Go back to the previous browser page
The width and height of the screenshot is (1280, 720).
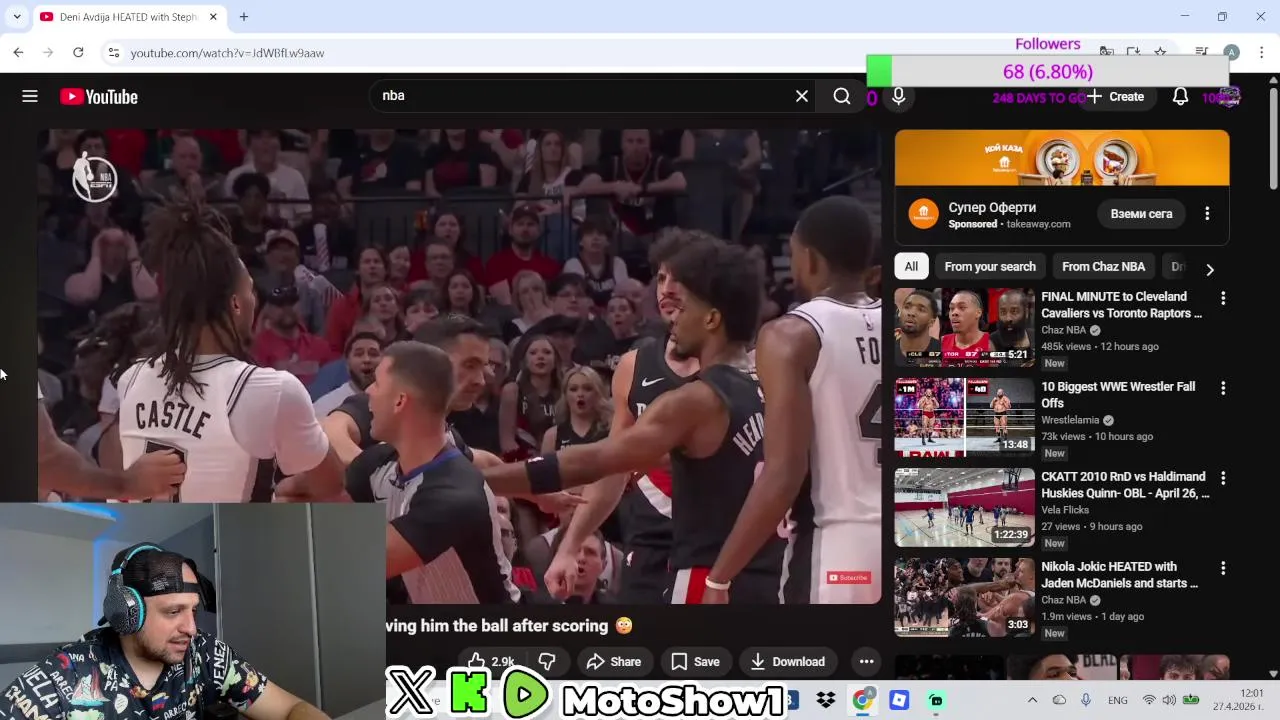(18, 52)
